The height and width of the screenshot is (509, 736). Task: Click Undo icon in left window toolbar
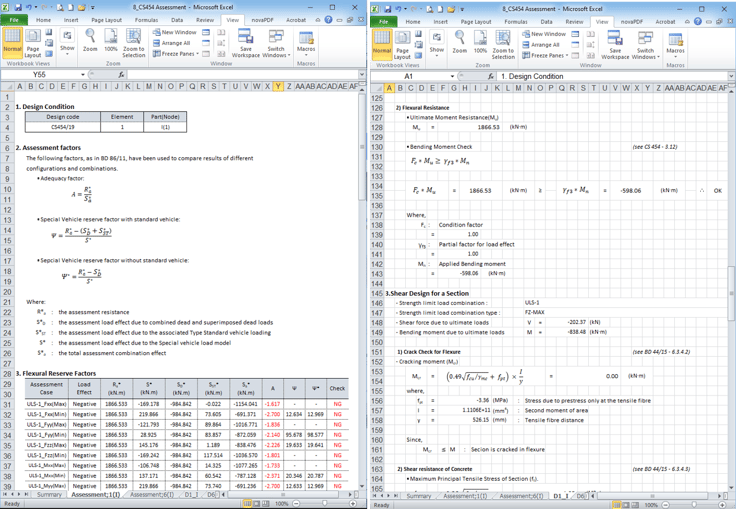click(28, 8)
